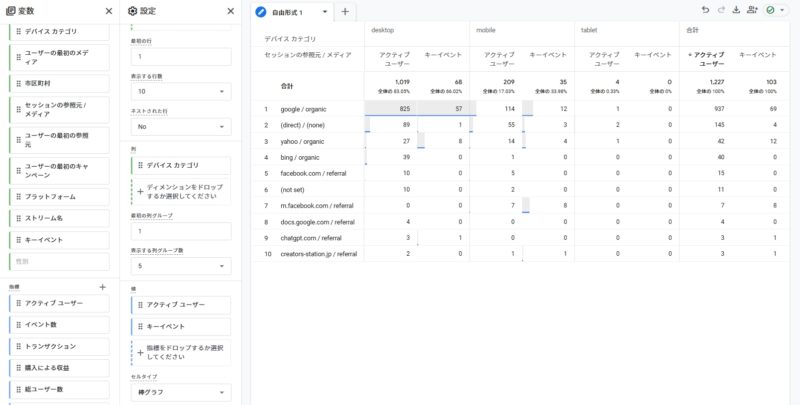The height and width of the screenshot is (405, 800).
Task: Close the 設定 panel
Action: pos(230,11)
